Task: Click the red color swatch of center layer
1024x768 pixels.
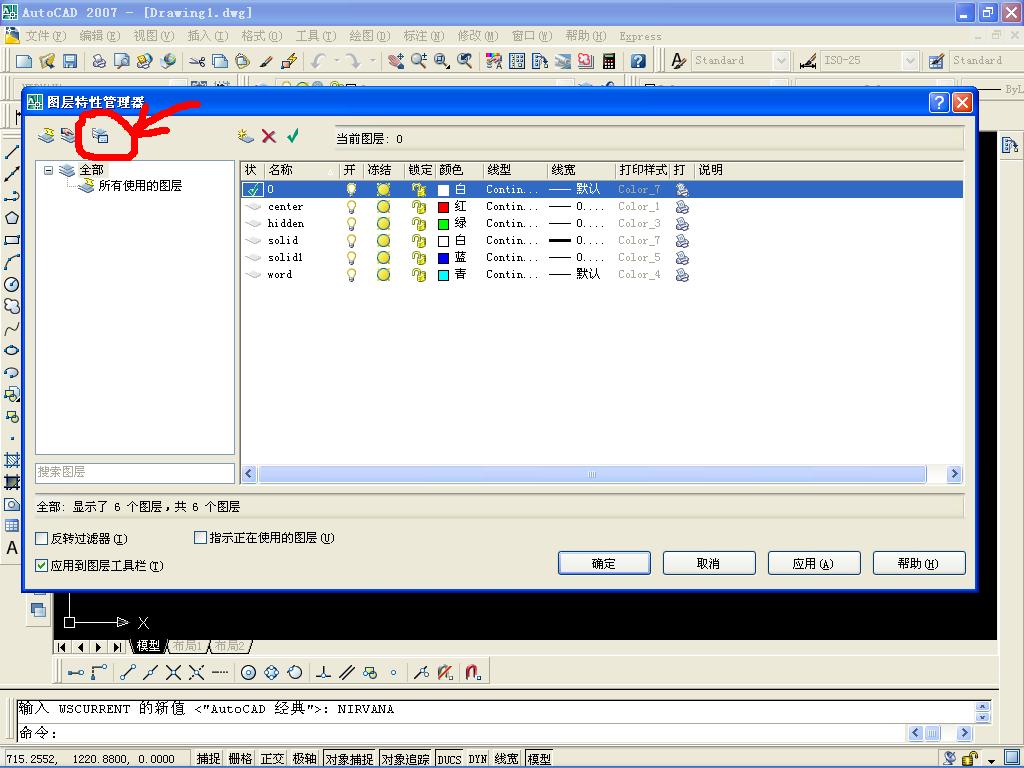Action: pos(443,208)
